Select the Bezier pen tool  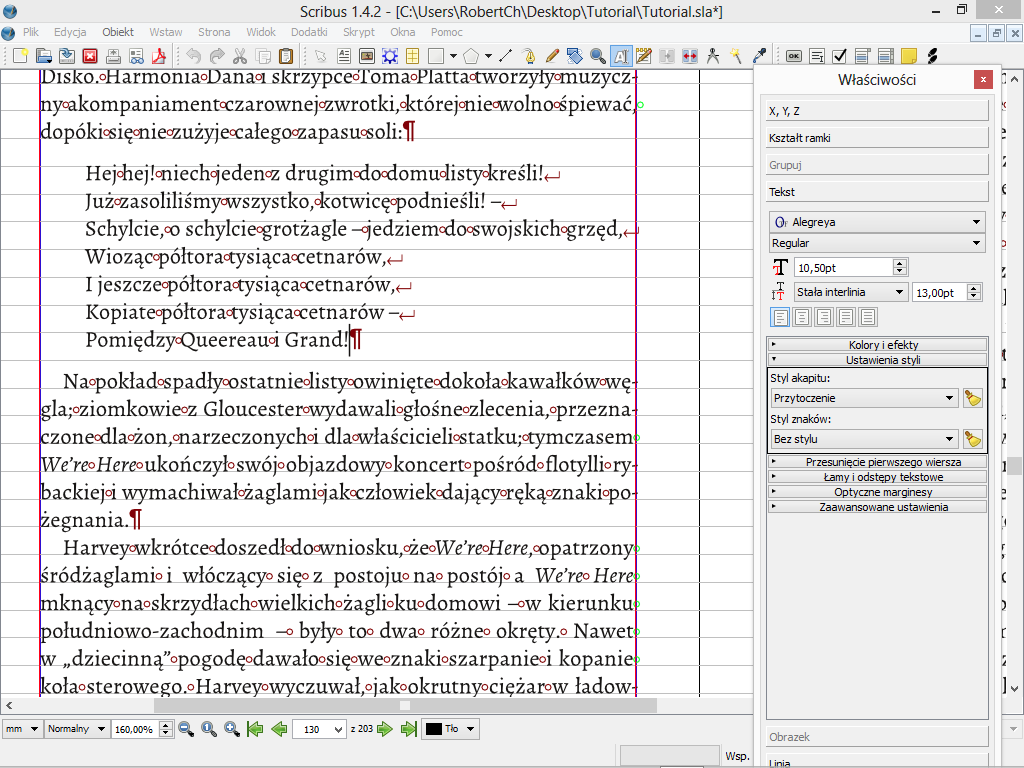pos(528,56)
